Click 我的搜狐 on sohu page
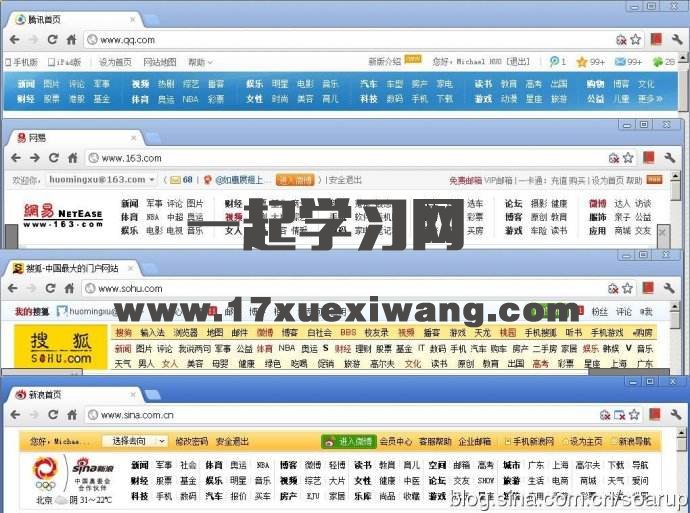 pyautogui.click(x=32, y=311)
